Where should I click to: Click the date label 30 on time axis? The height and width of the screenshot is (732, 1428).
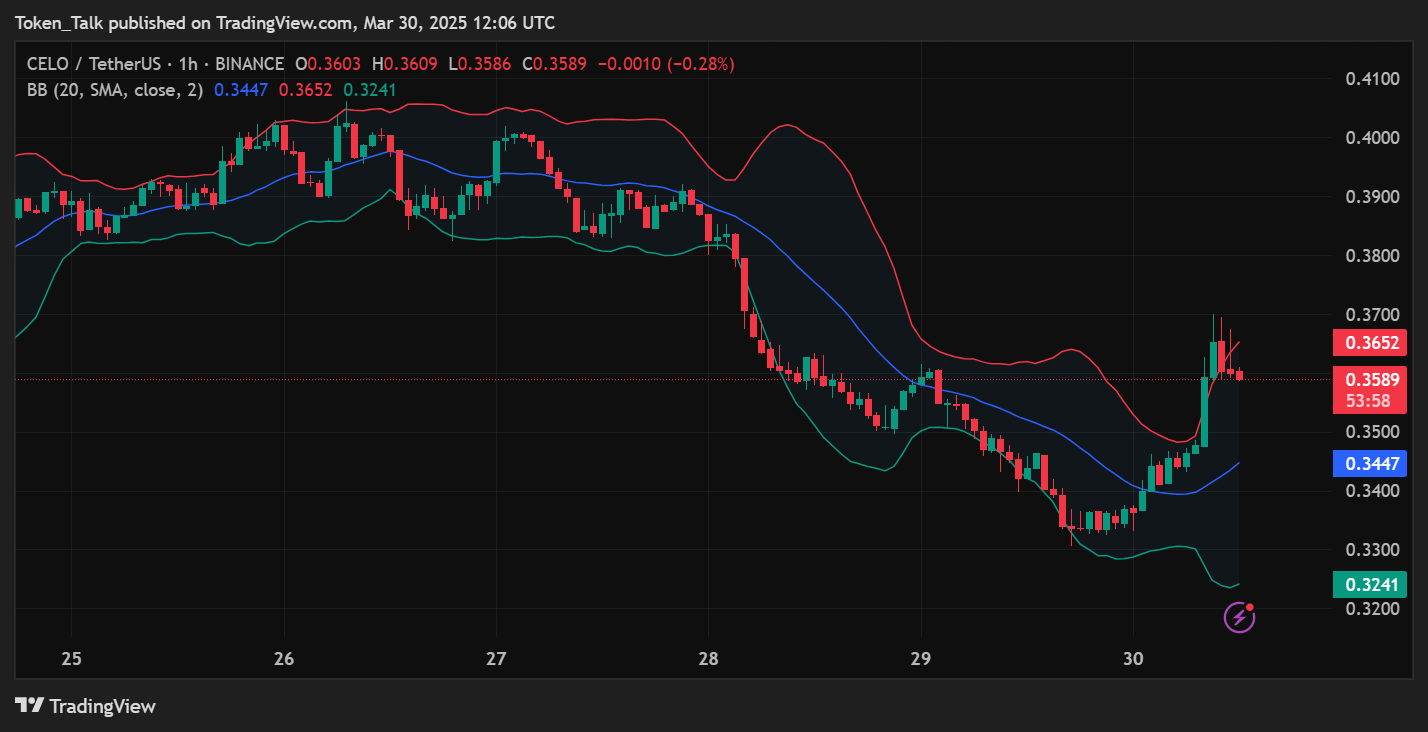pos(1133,659)
